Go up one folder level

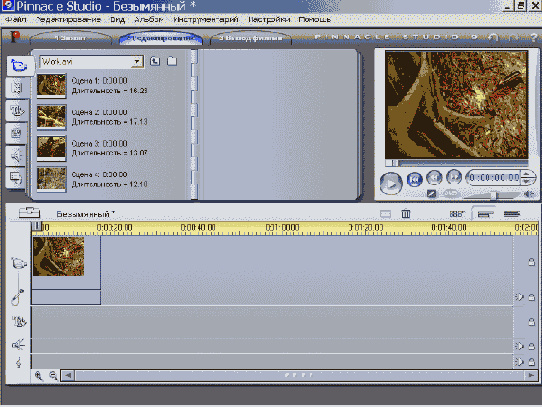tap(155, 62)
